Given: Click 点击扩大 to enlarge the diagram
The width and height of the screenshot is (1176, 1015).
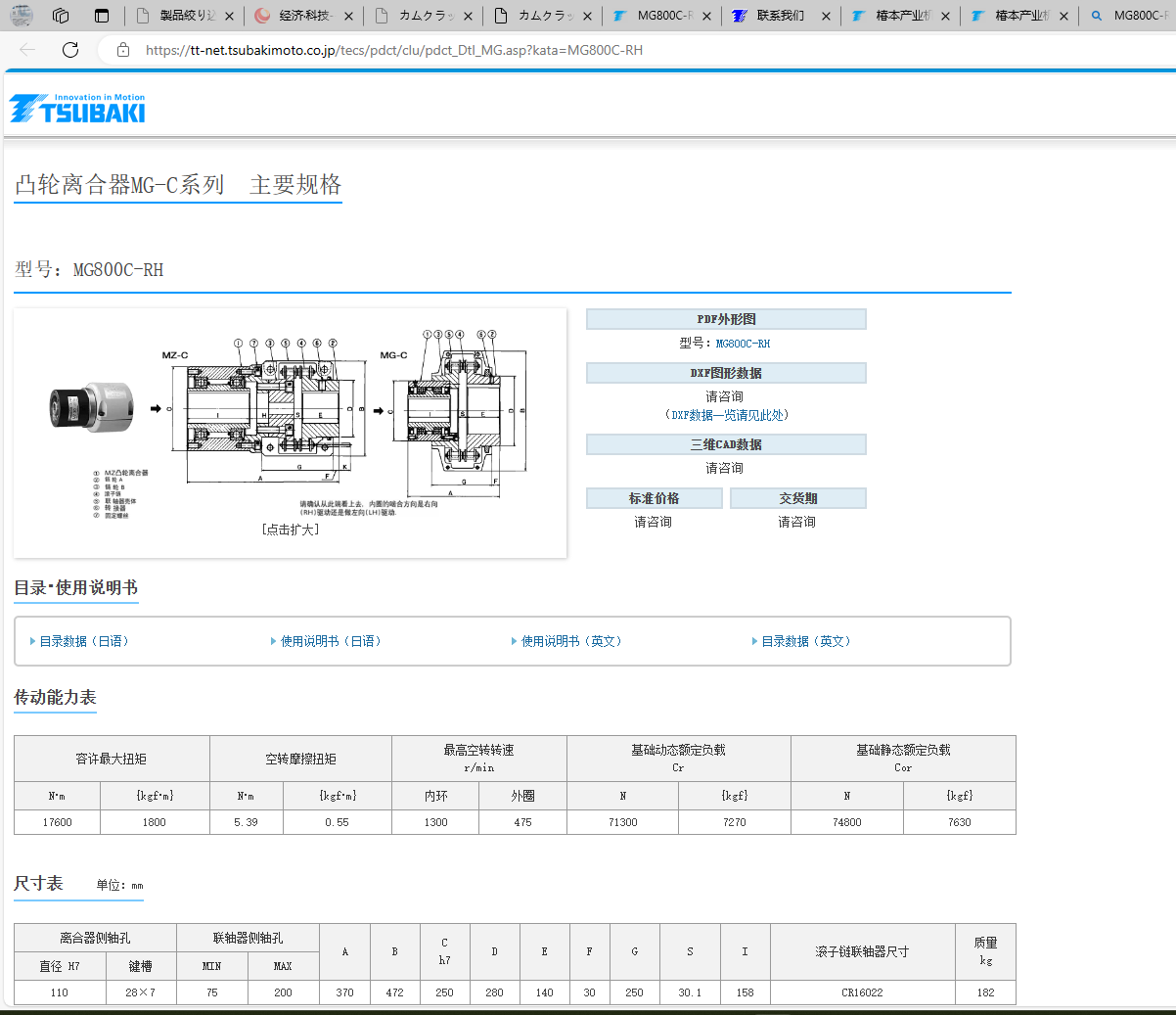Looking at the screenshot, I should 290,530.
